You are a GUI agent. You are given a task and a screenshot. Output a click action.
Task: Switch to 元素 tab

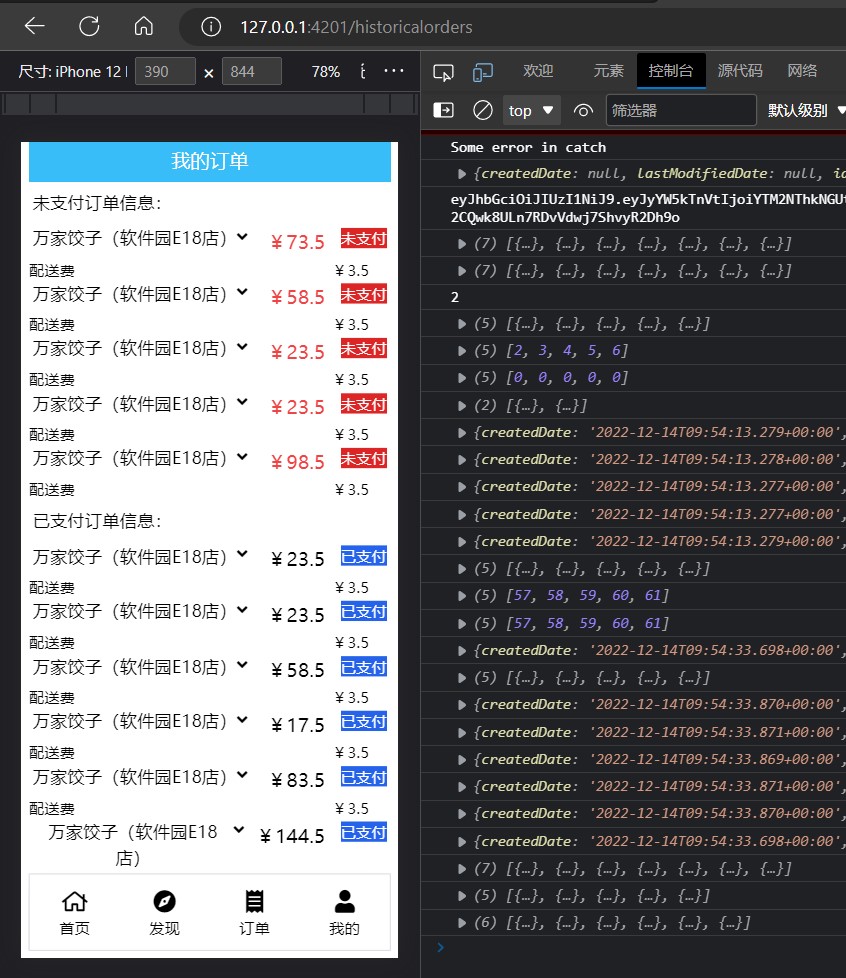click(608, 71)
